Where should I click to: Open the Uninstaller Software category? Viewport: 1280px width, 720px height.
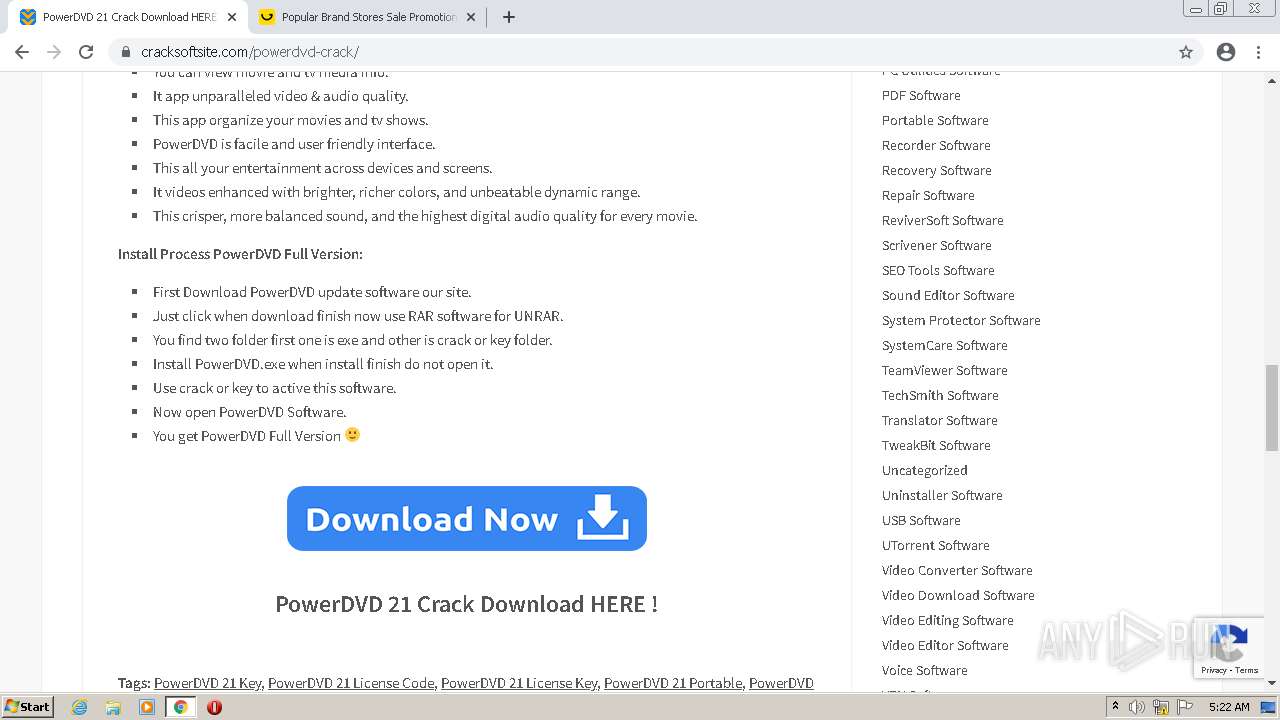point(942,495)
